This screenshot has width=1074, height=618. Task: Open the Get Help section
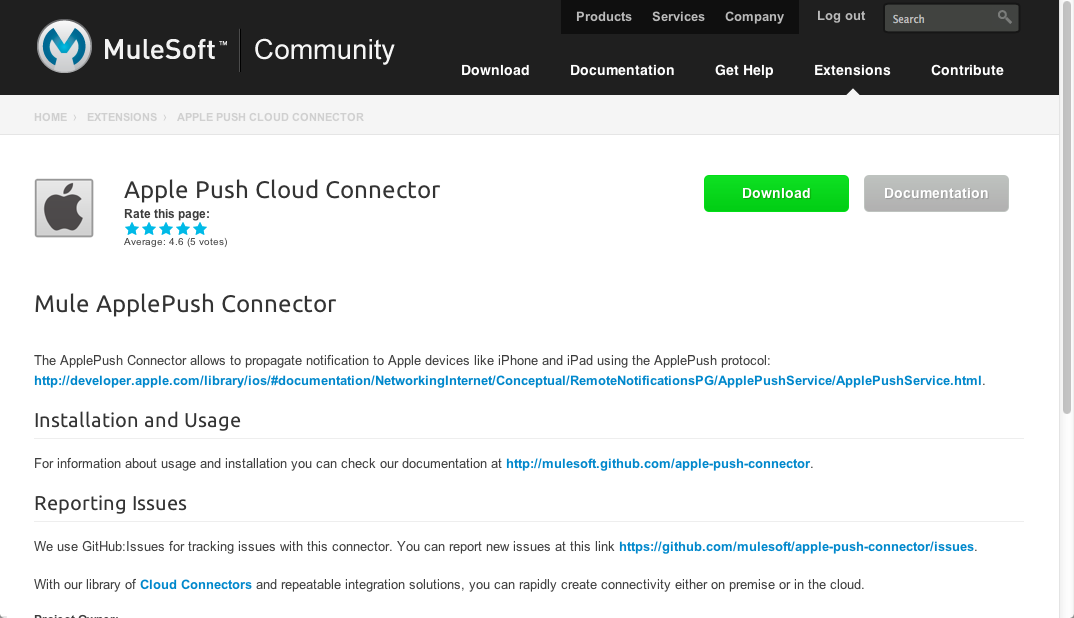coord(744,70)
